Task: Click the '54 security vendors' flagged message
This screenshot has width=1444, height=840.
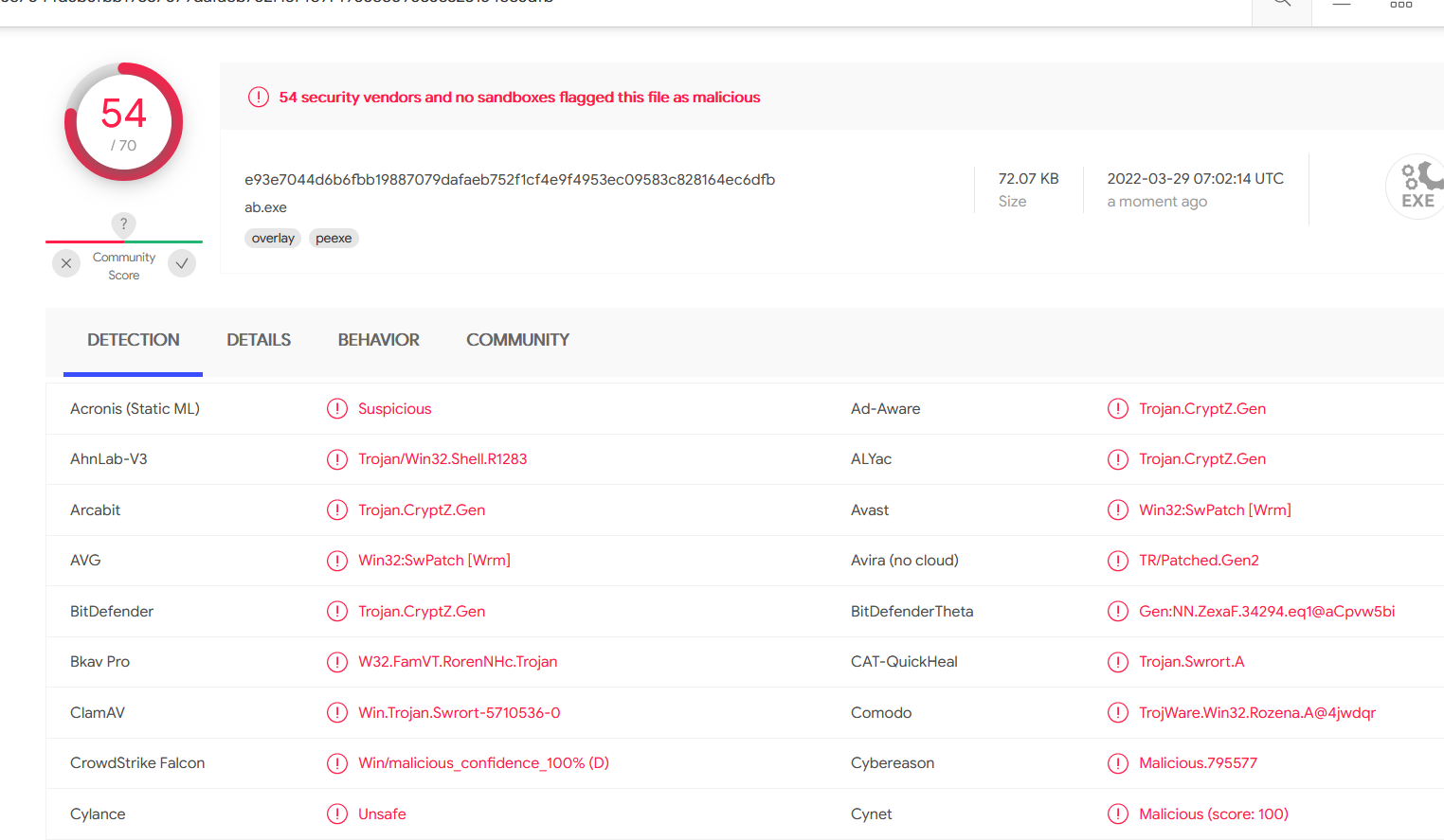Action: [x=519, y=97]
